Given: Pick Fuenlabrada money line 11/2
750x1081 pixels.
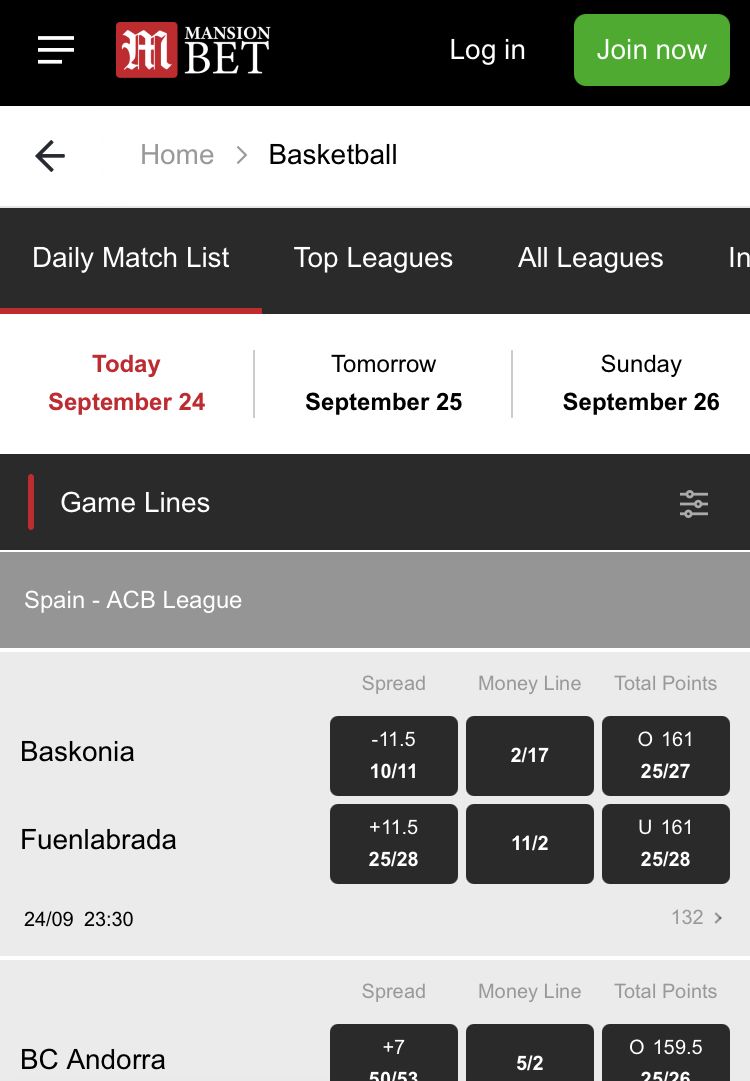Looking at the screenshot, I should tap(529, 844).
